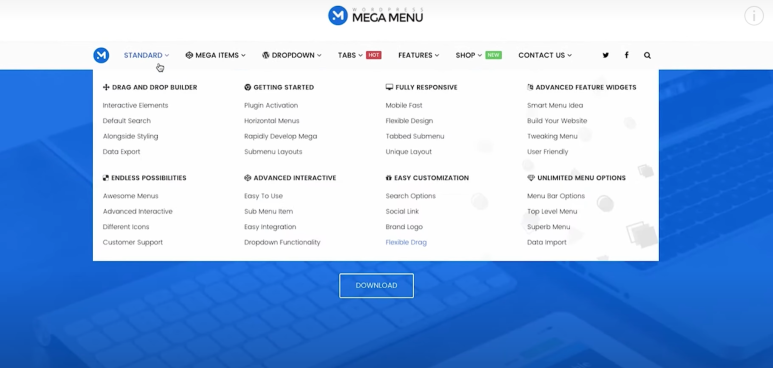Click the blue M logo in navbar
The image size is (773, 368).
(101, 55)
